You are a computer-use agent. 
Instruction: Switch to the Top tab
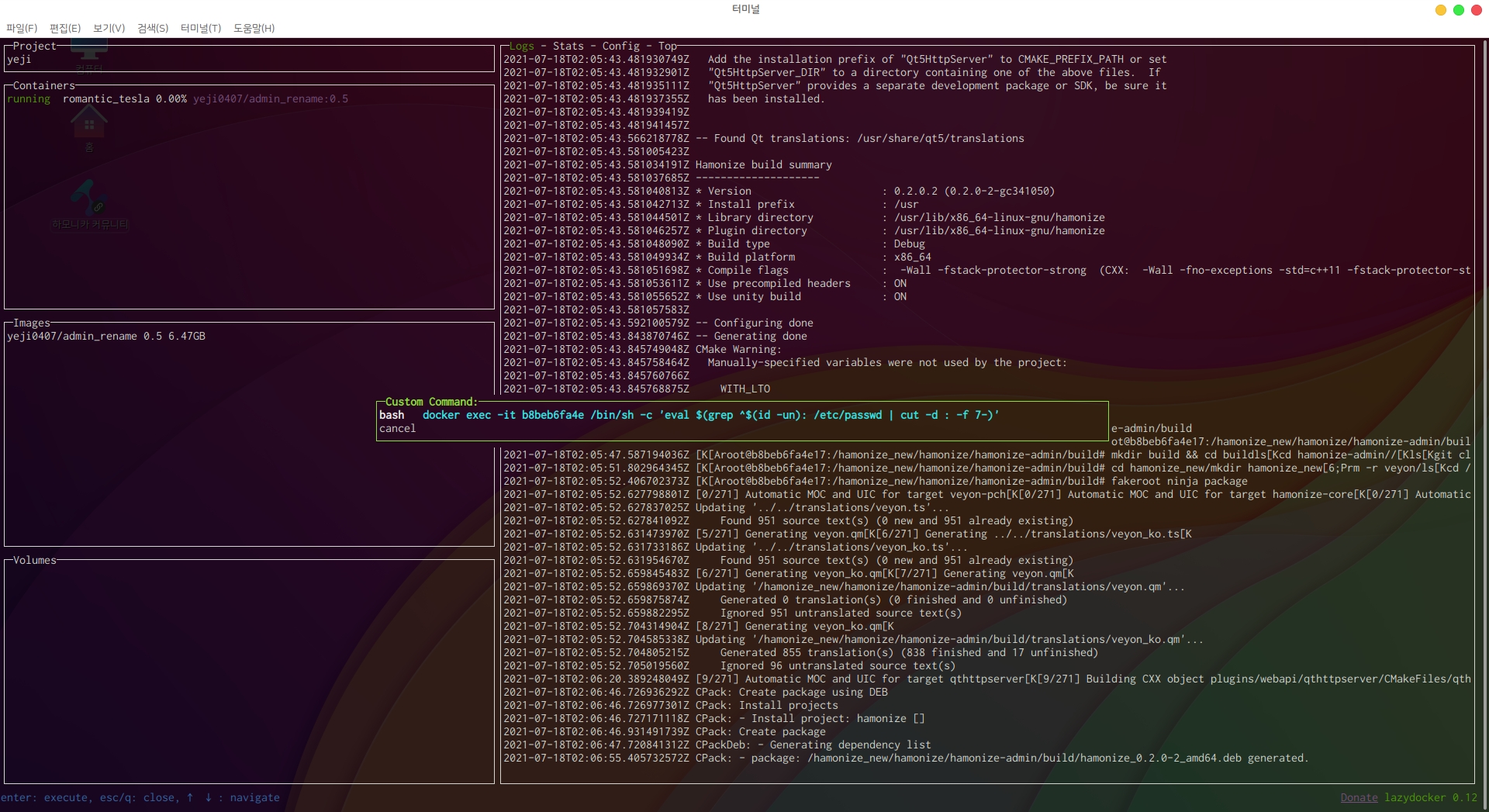point(667,46)
